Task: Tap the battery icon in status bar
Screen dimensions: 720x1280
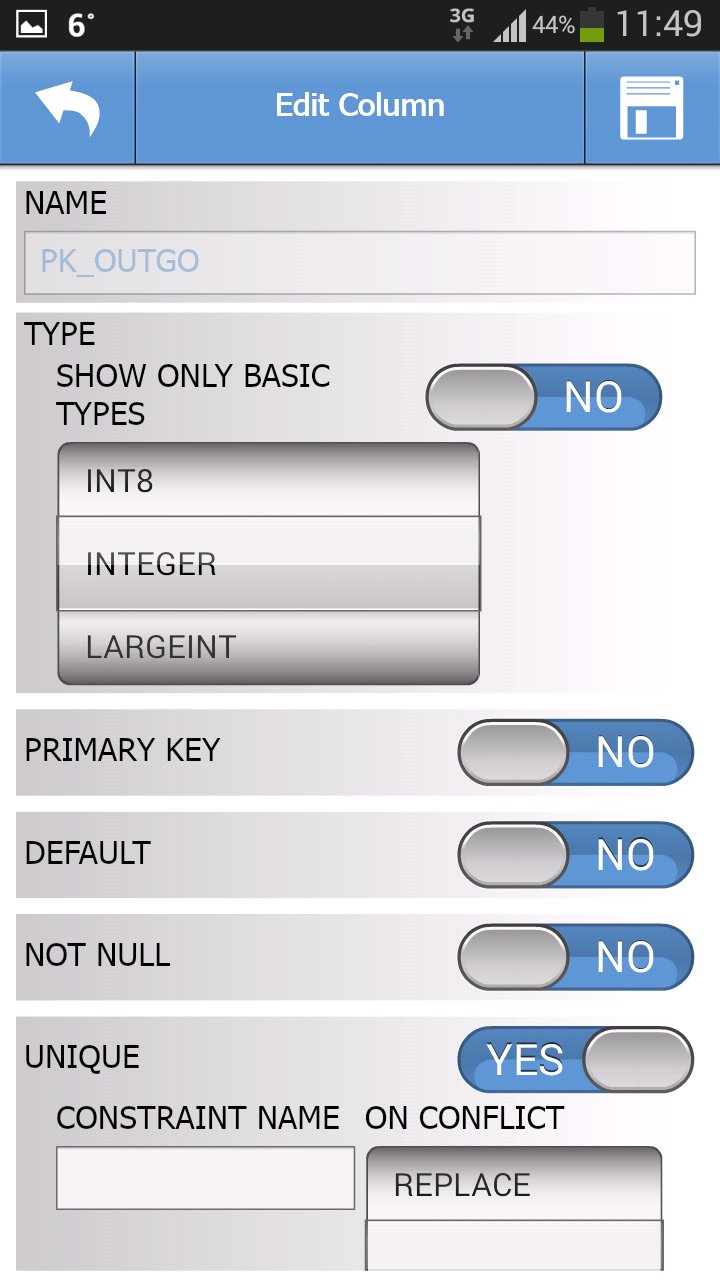Action: coord(592,25)
